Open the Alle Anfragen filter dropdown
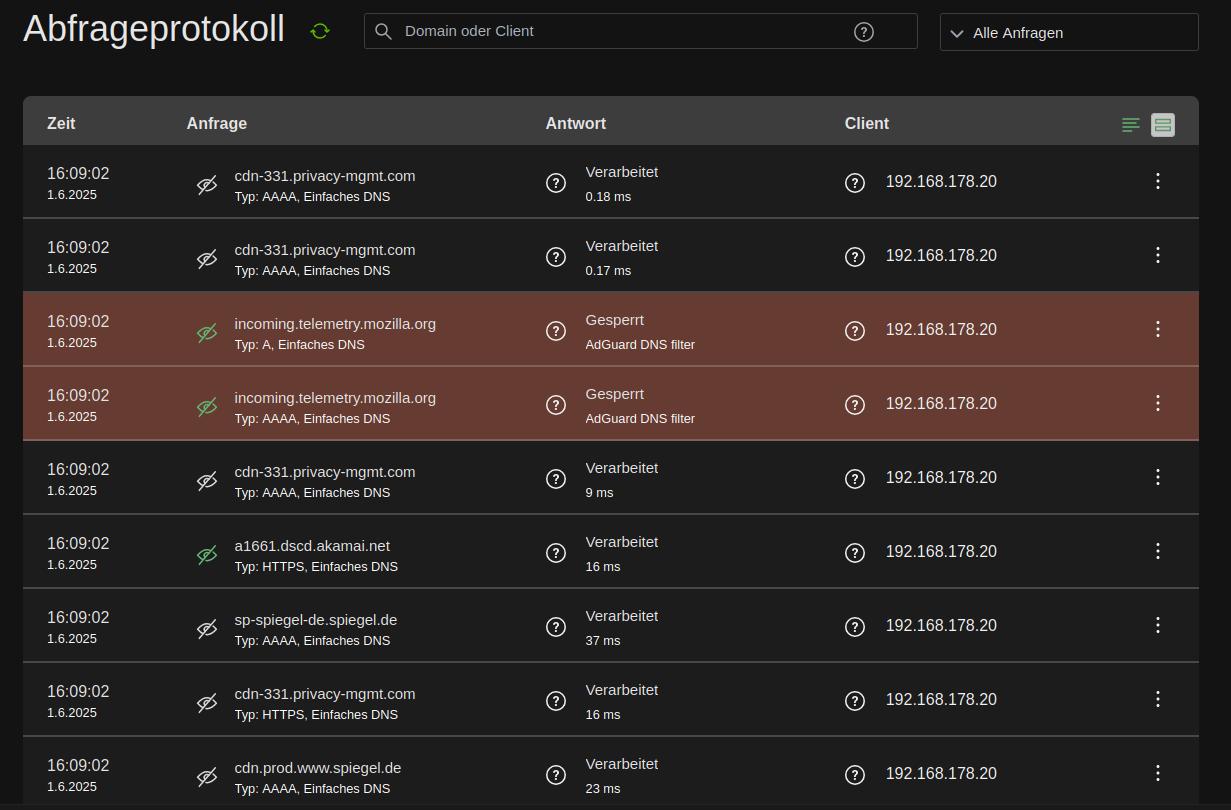The image size is (1231, 810). tap(1069, 32)
